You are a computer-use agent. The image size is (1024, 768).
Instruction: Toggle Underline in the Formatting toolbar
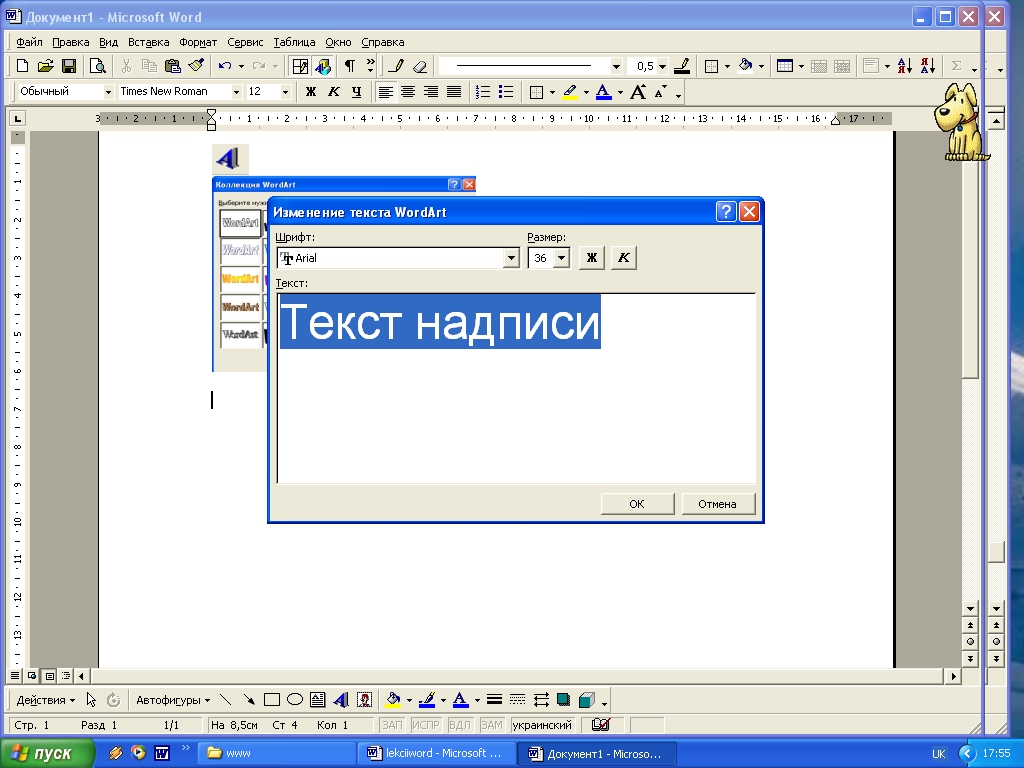(357, 92)
